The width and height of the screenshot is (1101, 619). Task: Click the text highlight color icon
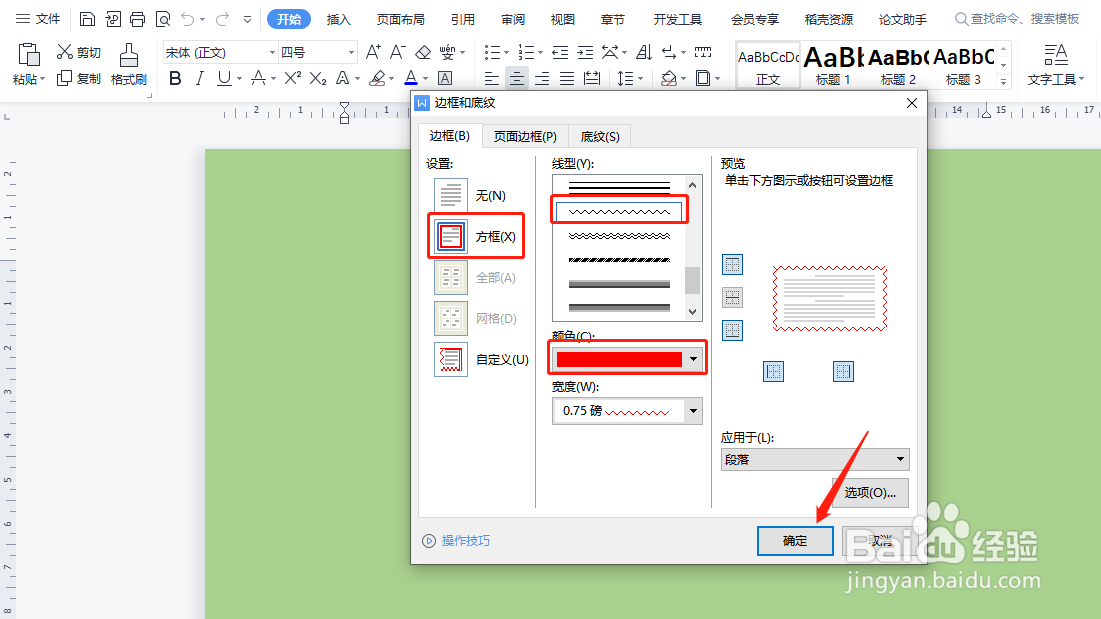click(378, 79)
